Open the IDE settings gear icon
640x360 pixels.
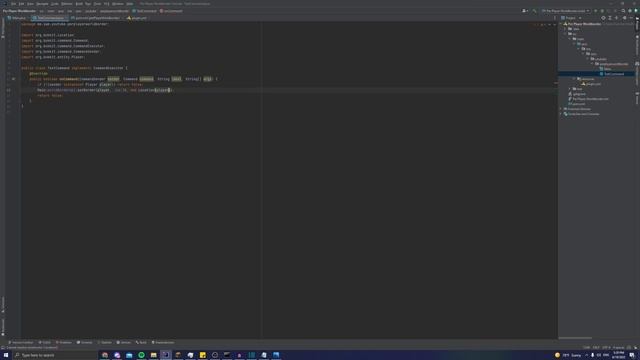(630, 11)
